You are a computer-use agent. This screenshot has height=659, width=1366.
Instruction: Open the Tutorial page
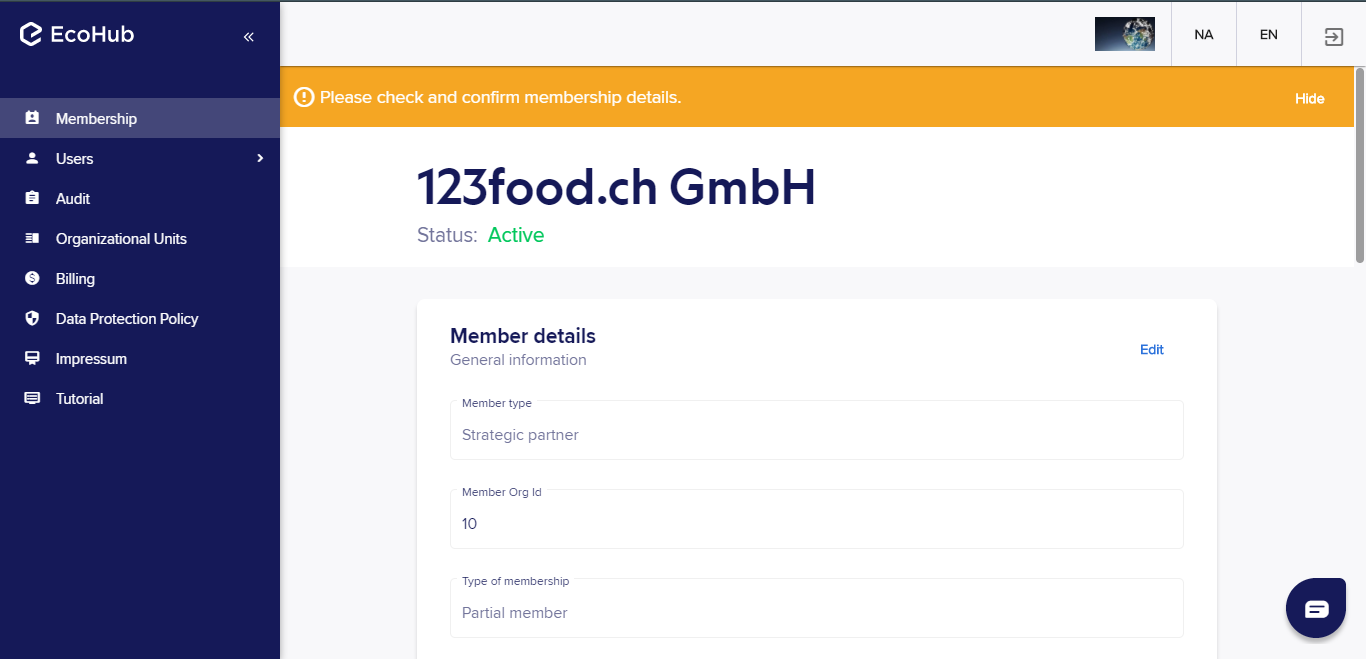coord(140,398)
